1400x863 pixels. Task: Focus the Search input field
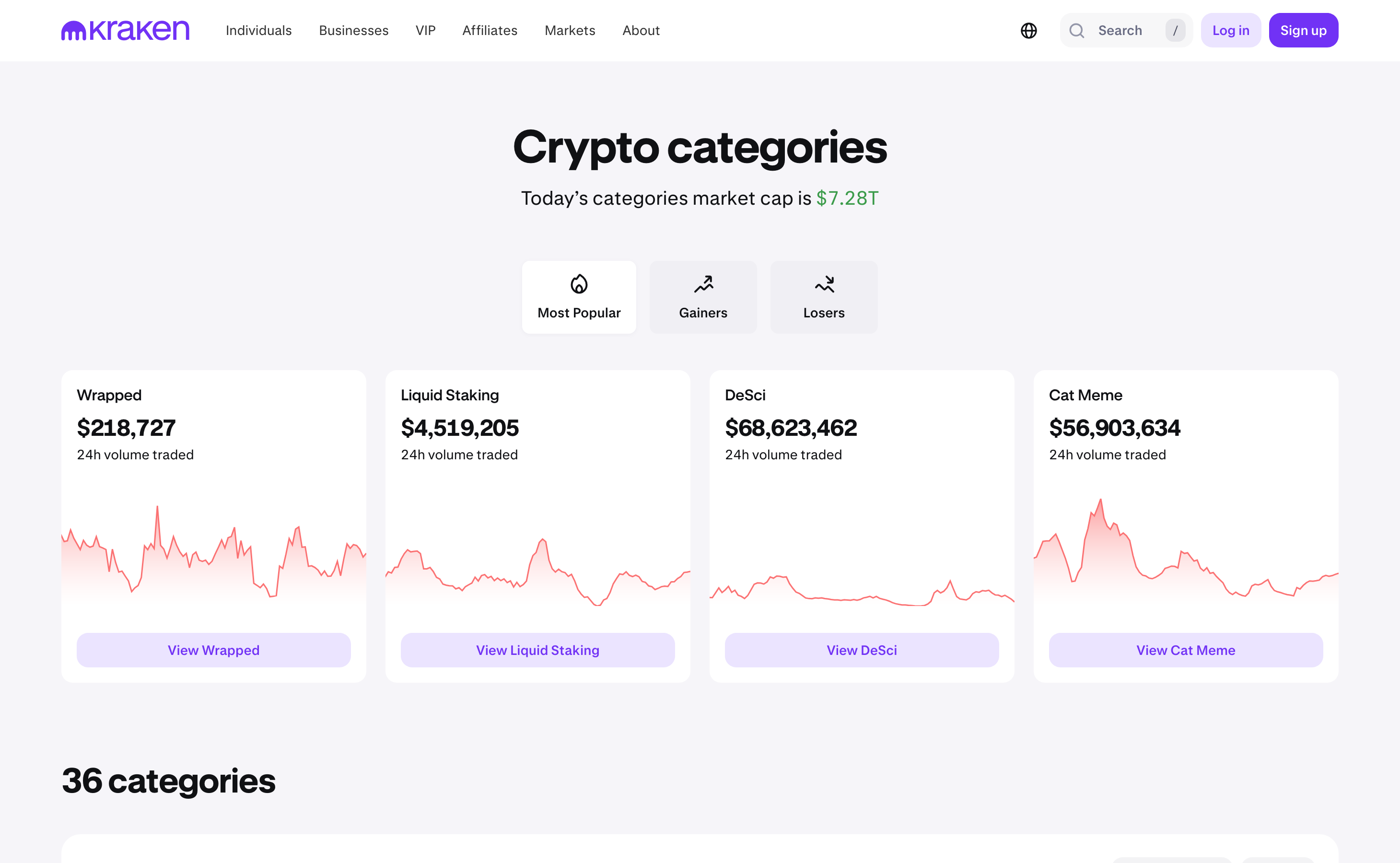click(1125, 30)
